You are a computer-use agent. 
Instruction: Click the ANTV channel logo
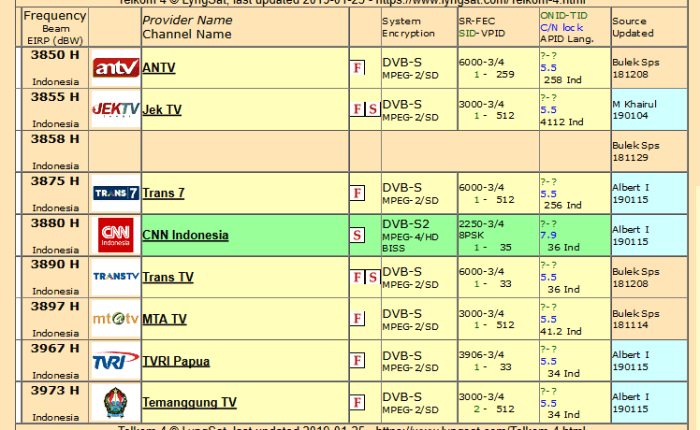click(x=116, y=68)
